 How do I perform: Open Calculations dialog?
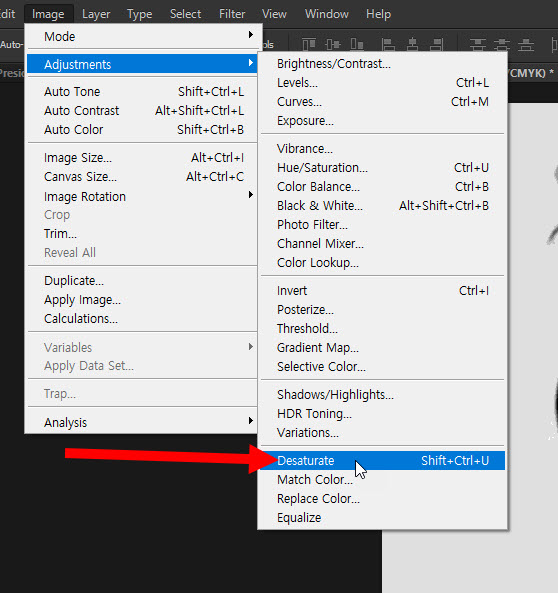tap(142, 318)
